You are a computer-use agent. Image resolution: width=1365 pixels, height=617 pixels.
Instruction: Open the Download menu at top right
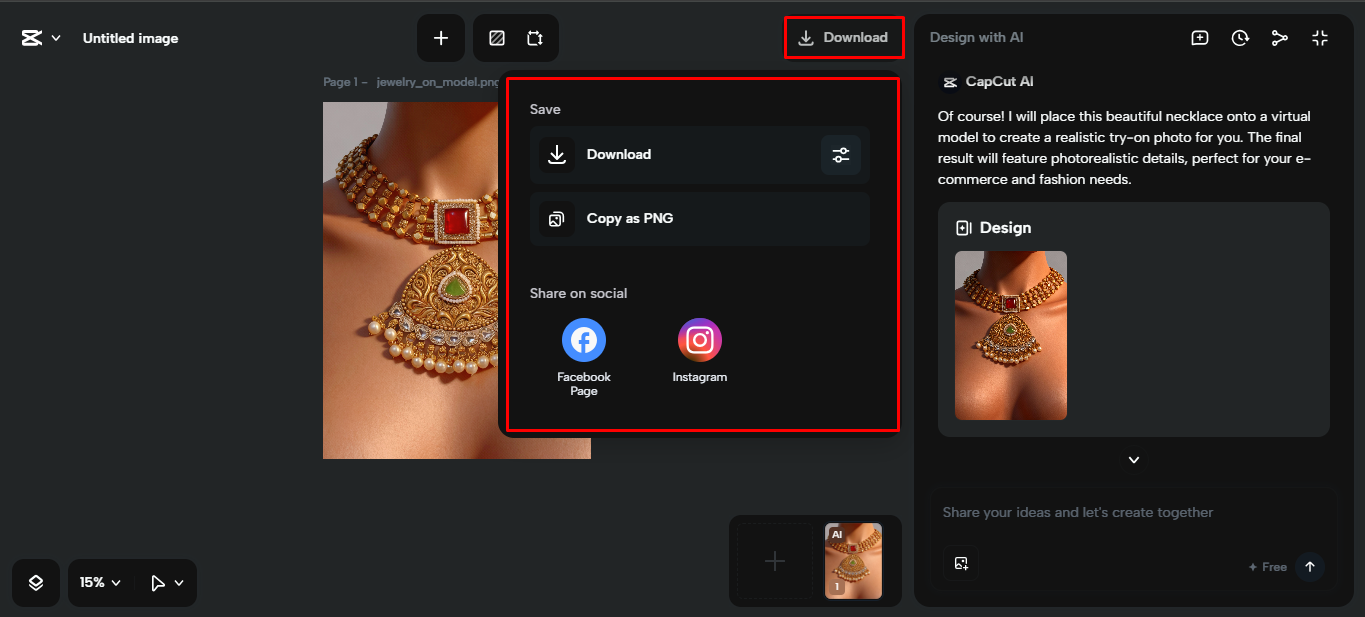(x=843, y=37)
